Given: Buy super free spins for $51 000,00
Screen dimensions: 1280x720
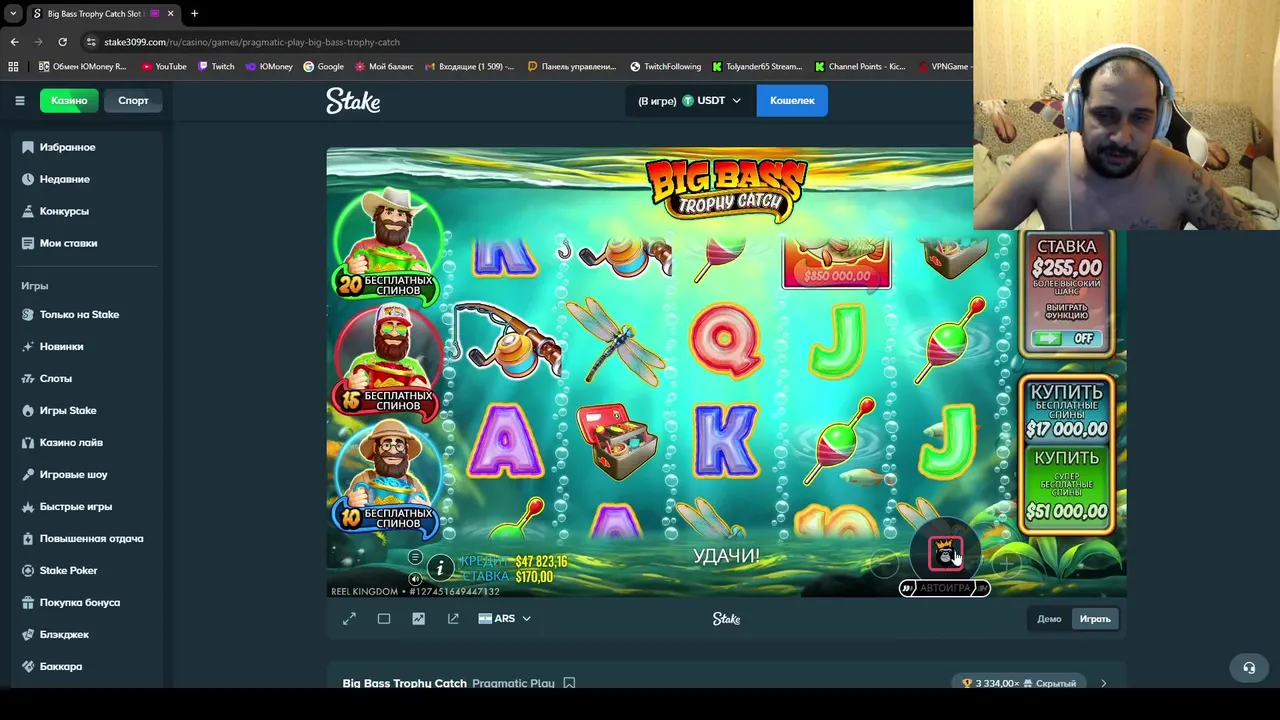Looking at the screenshot, I should click(x=1067, y=486).
